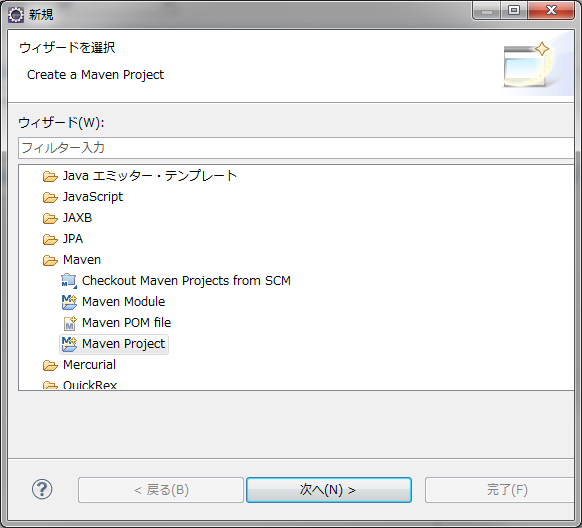Focus the フィルター入力 filter field
The image size is (582, 528).
pos(296,148)
